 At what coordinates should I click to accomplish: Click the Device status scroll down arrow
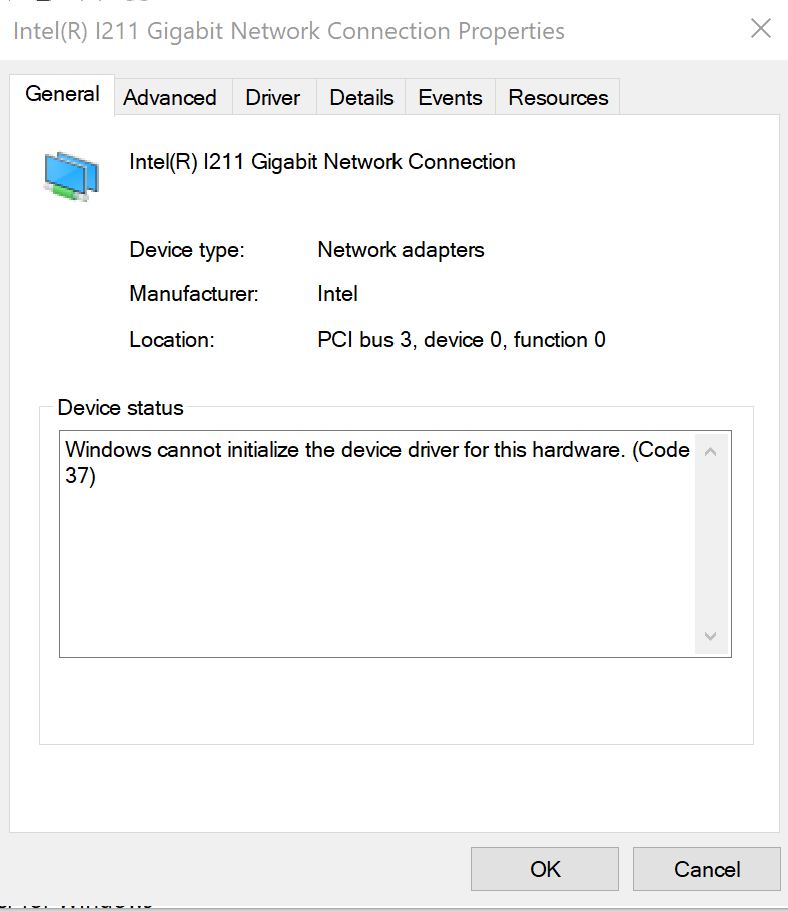pos(710,636)
